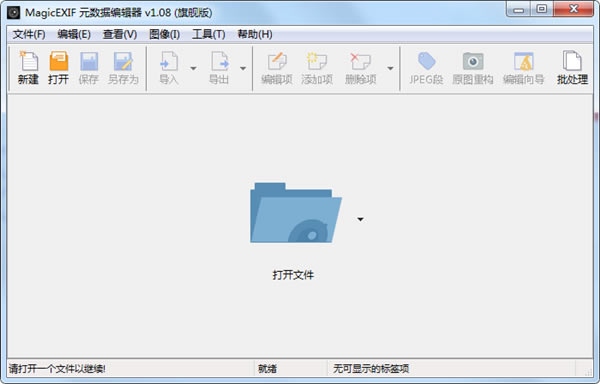
Task: Expand the dropdown arrow next to 删除项
Action: pos(390,68)
